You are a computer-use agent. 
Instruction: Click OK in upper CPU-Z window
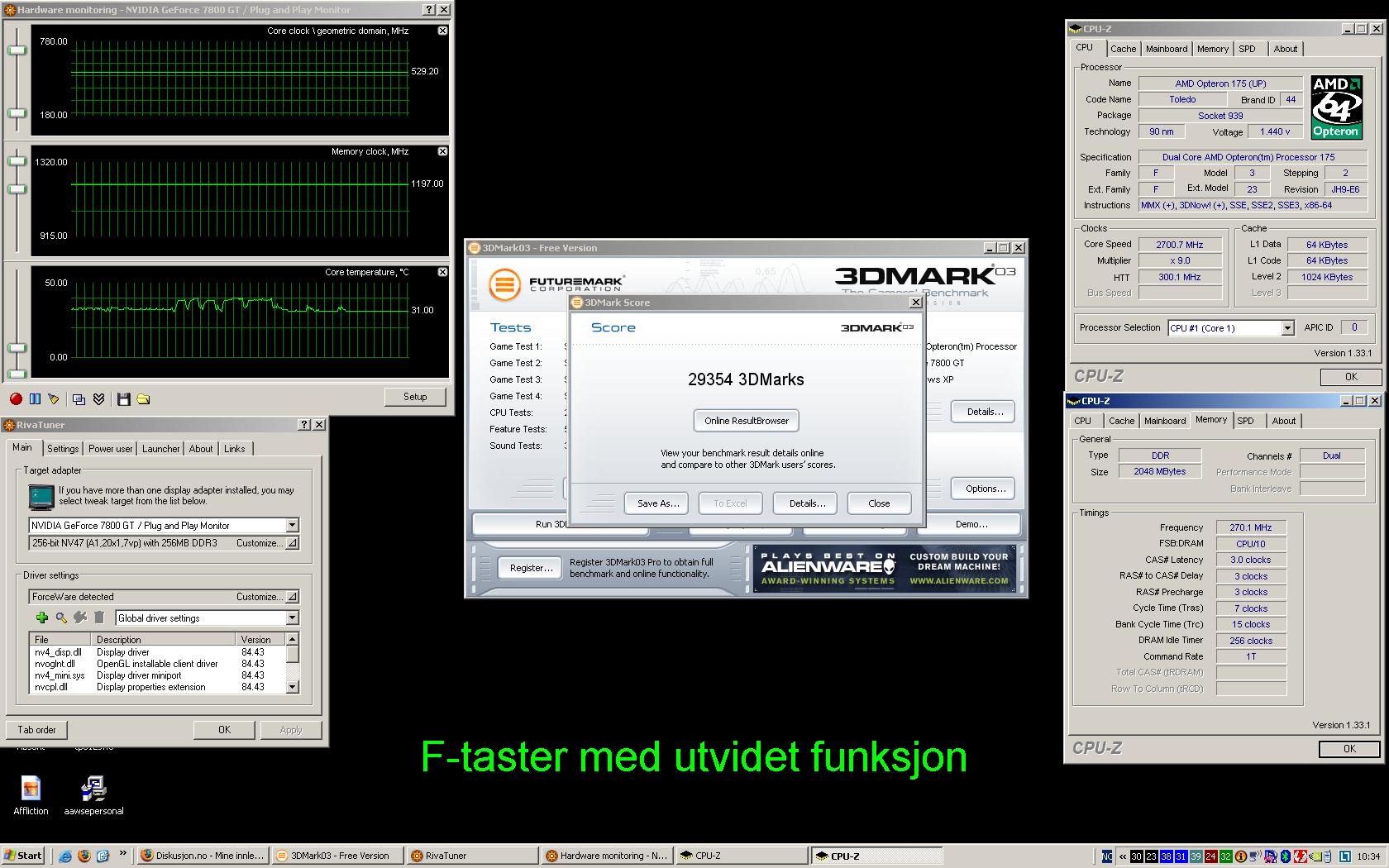click(x=1351, y=376)
